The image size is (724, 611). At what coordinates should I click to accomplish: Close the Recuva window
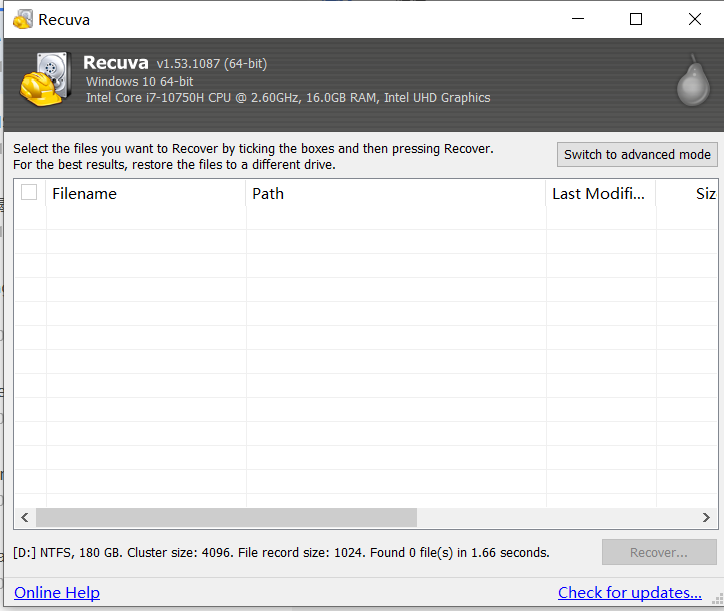point(694,19)
